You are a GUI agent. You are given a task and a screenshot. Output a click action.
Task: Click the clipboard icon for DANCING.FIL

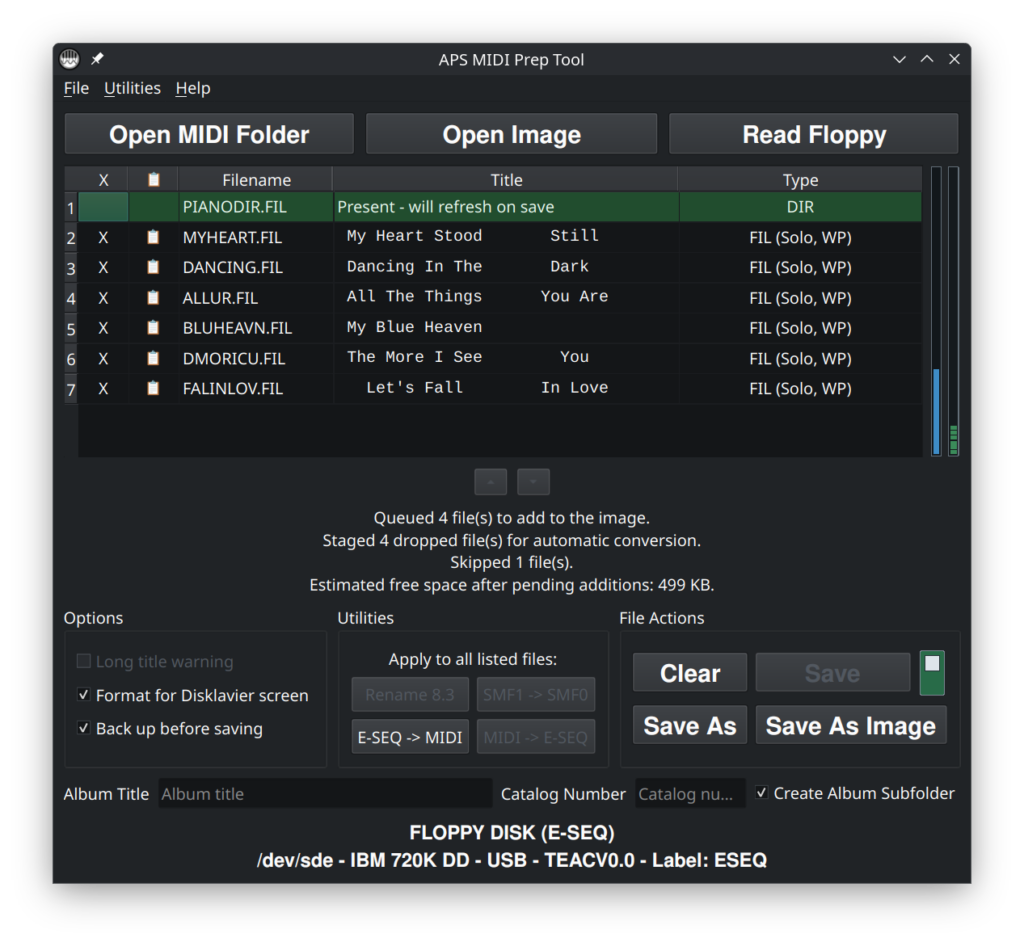point(153,267)
